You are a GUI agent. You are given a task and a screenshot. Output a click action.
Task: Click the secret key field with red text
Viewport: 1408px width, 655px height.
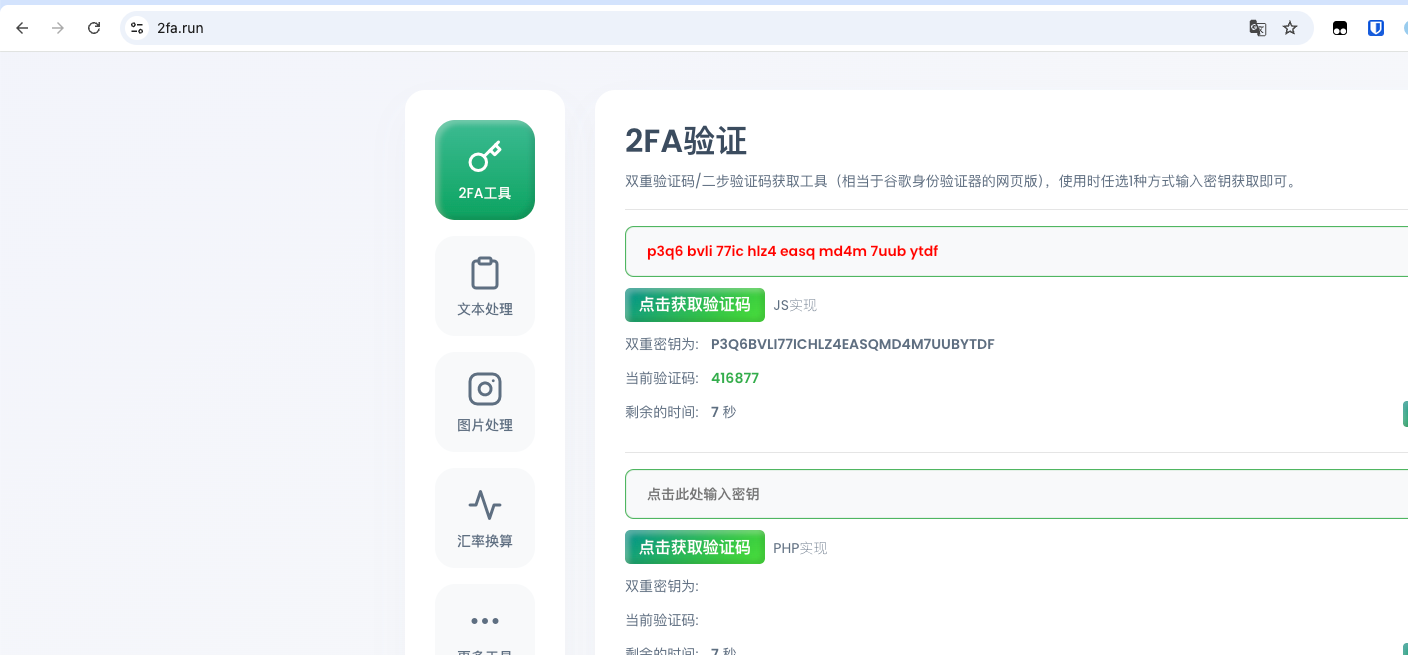[x=1016, y=251]
